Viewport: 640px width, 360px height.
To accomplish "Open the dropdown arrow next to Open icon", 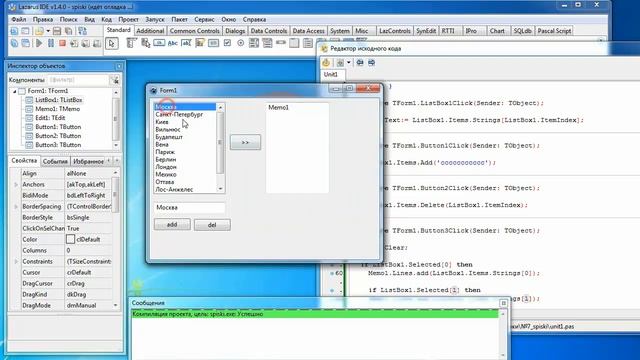I will [x=48, y=31].
